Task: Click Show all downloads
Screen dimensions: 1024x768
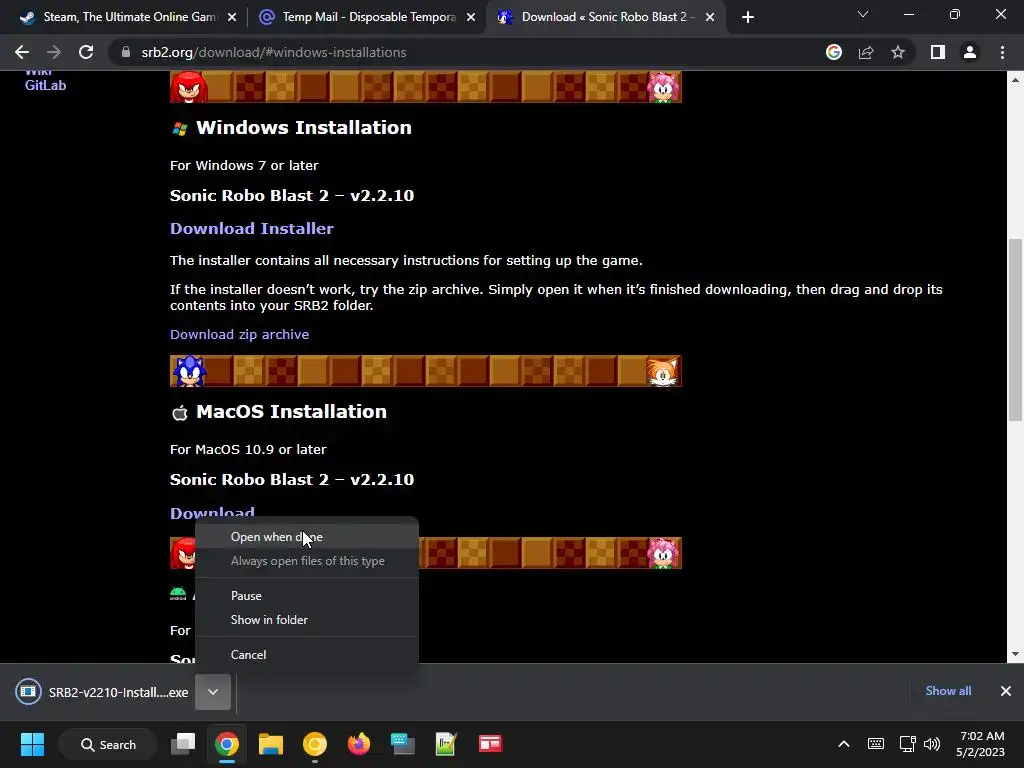Action: point(948,691)
